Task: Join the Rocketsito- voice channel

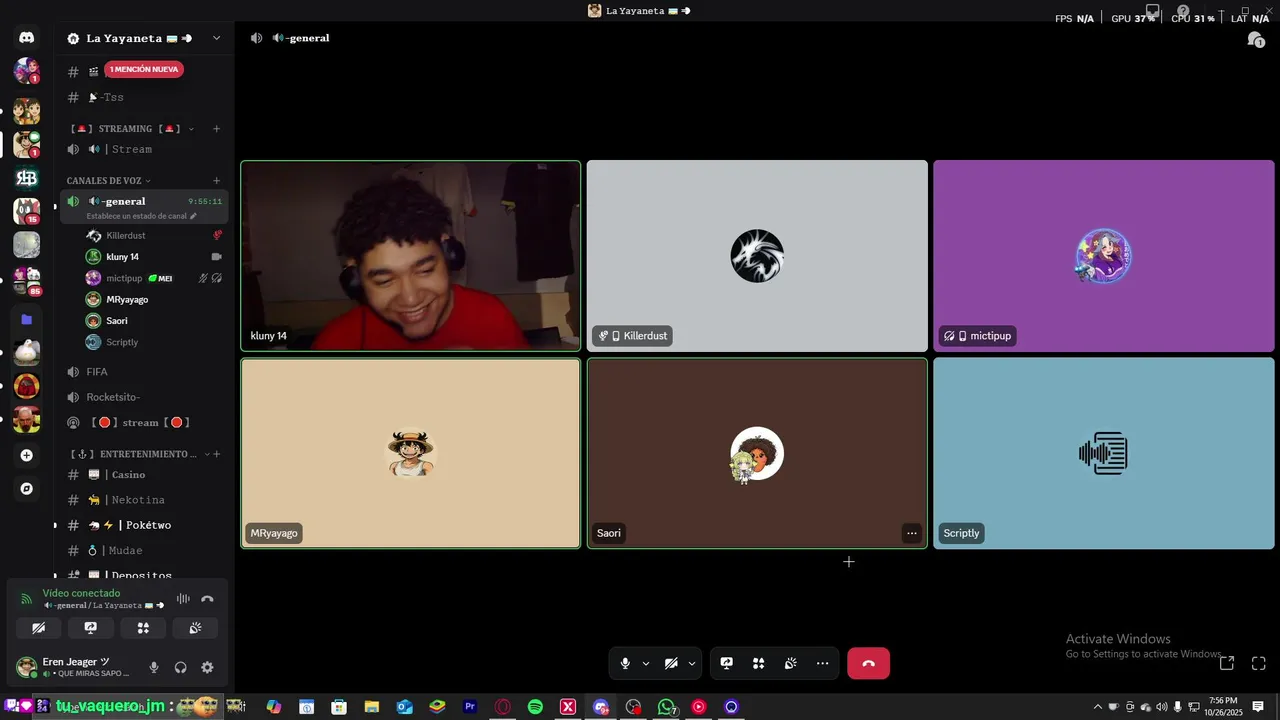Action: click(144, 397)
